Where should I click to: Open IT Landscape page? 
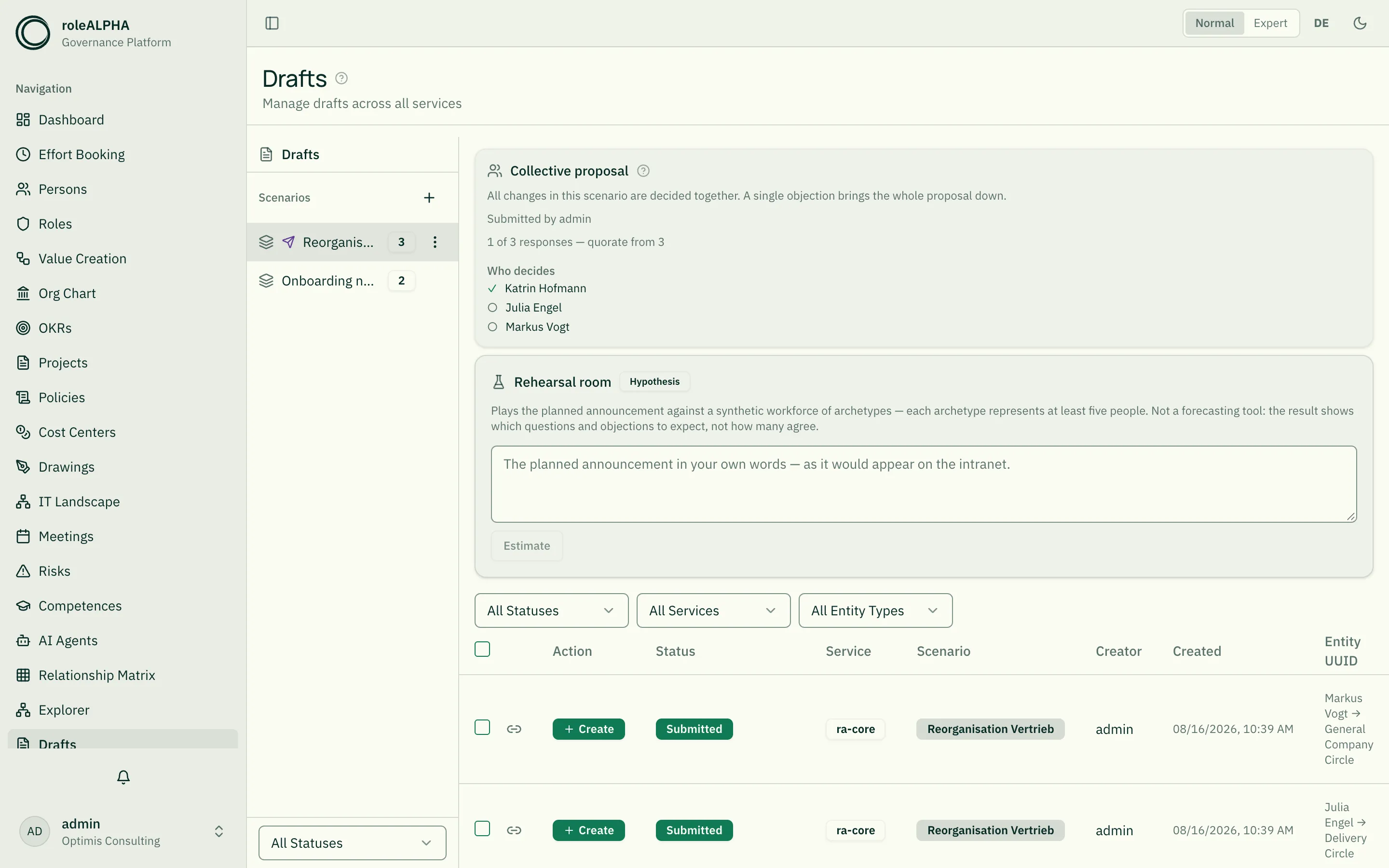coord(123,502)
